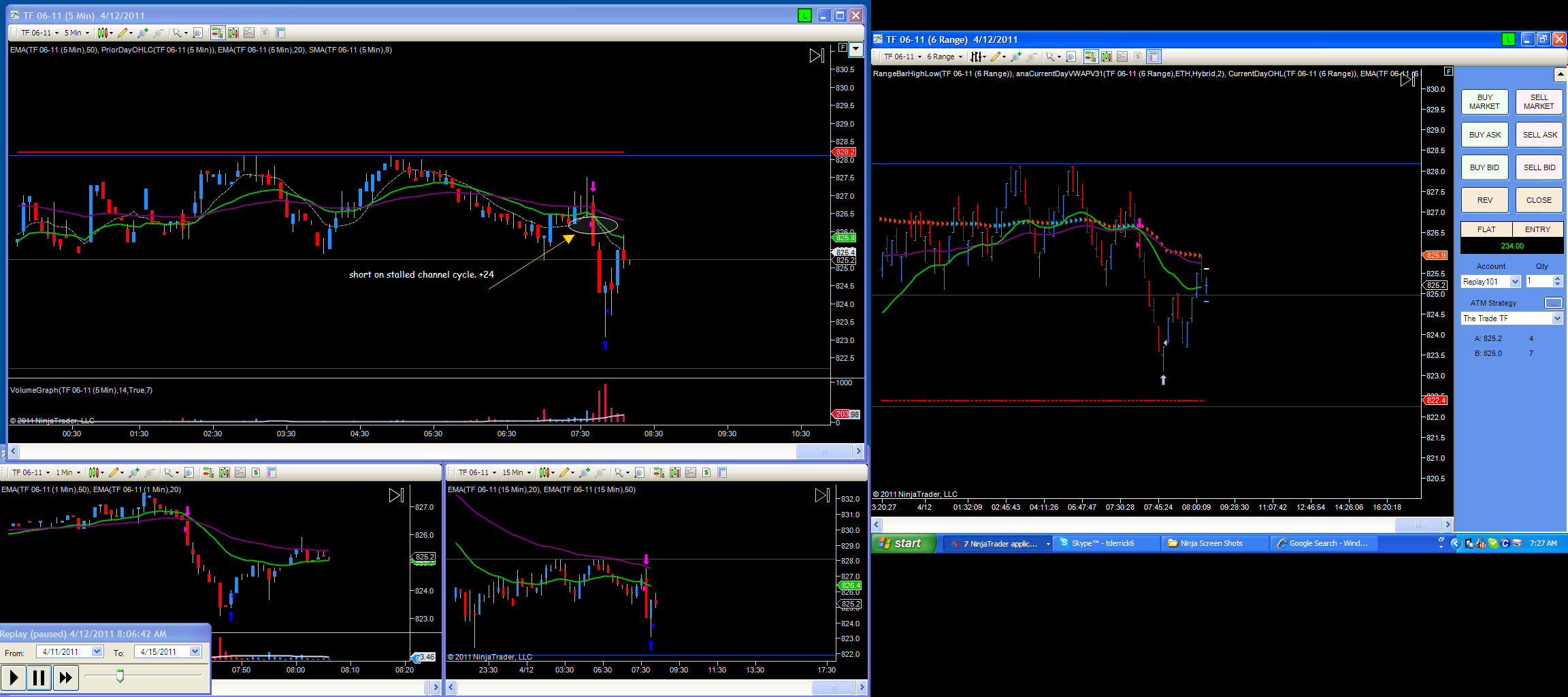This screenshot has width=1568, height=697.
Task: Switch to NinjaTrader application taskbar item
Action: (x=998, y=543)
